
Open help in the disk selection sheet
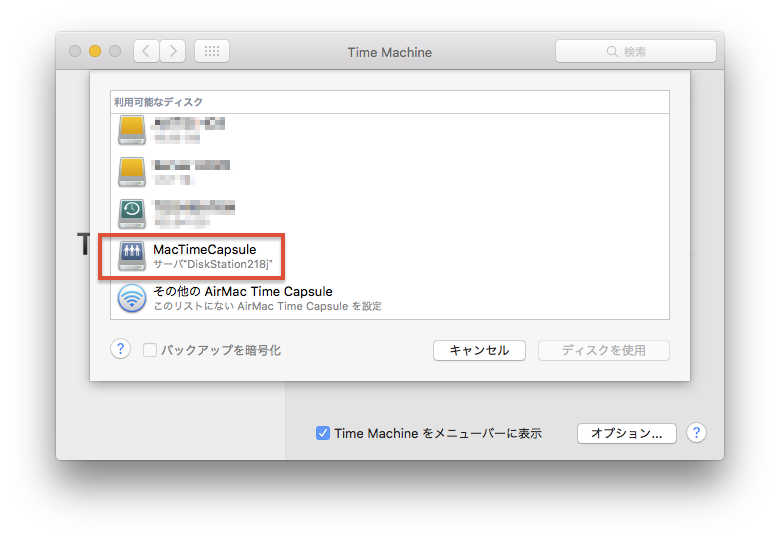120,349
